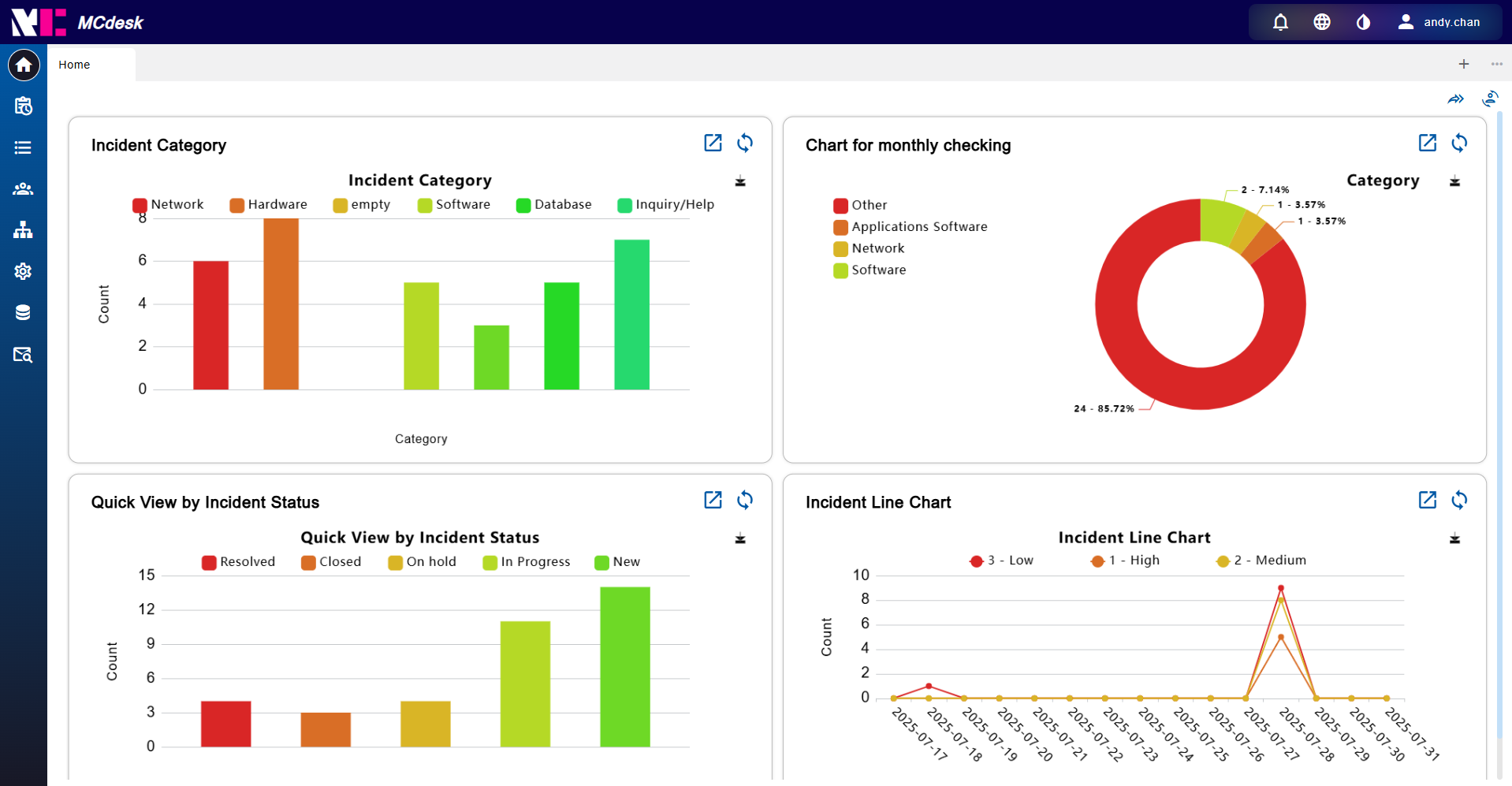Click the Inquiry/Help bar in Incident Category

click(631, 315)
